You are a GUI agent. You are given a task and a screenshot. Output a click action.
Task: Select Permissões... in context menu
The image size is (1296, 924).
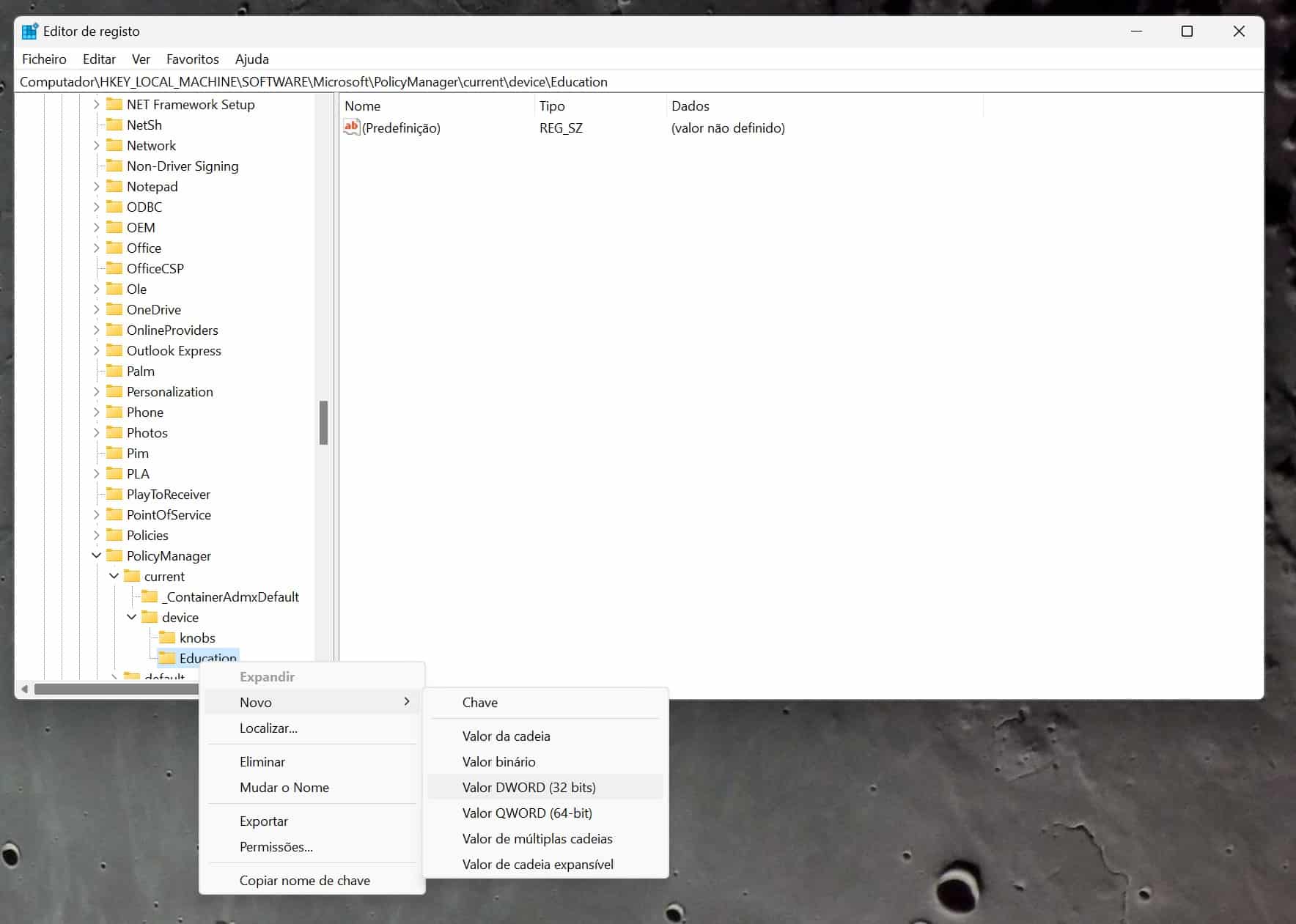pos(276,846)
